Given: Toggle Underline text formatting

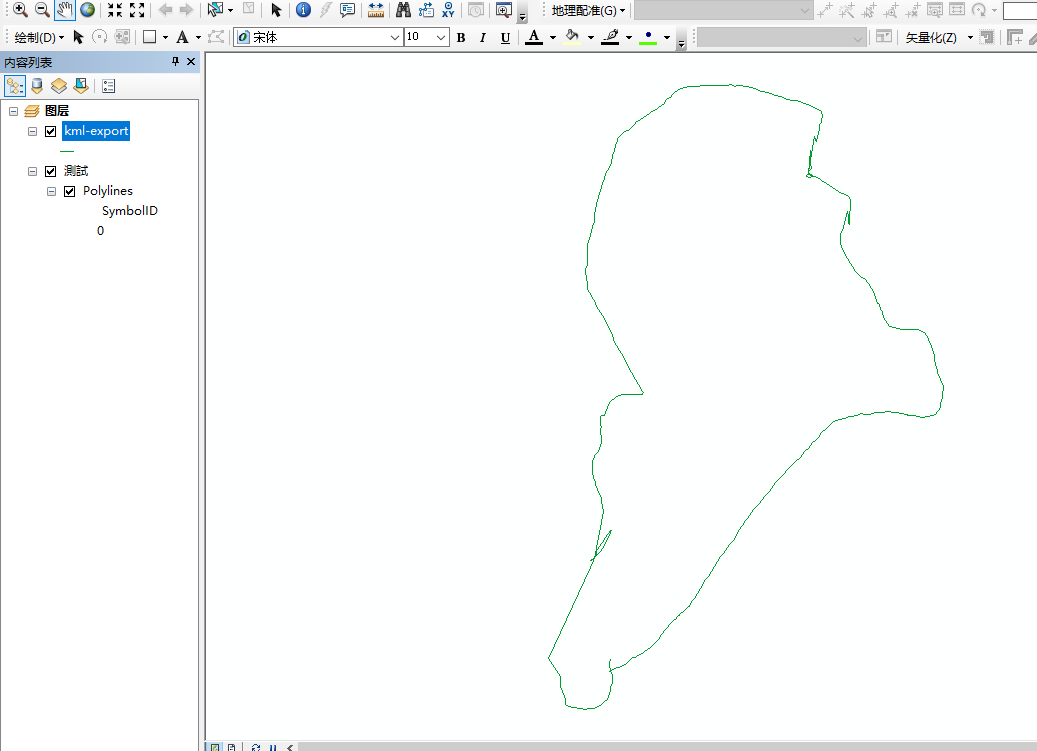Looking at the screenshot, I should coord(505,38).
